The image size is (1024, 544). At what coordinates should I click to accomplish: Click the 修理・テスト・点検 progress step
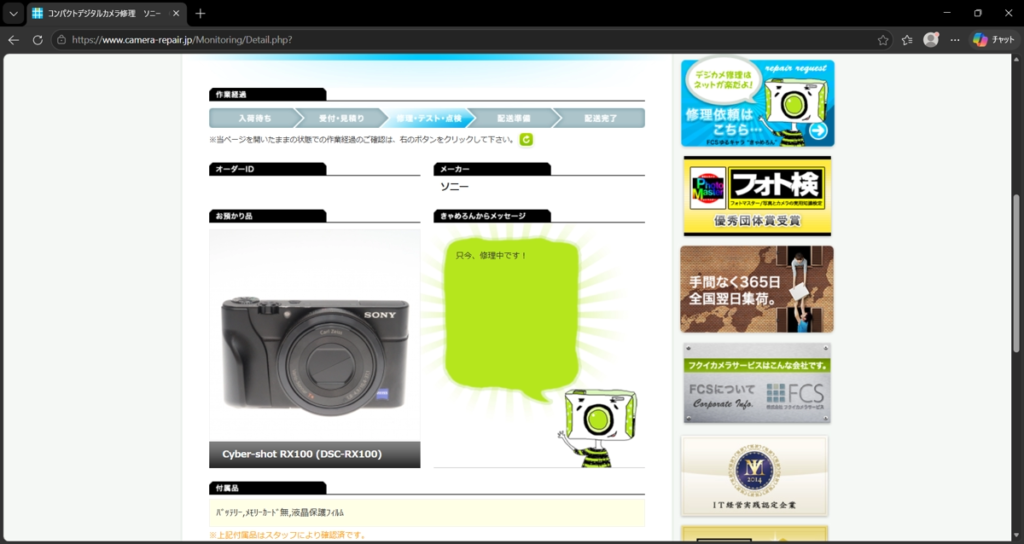point(428,118)
